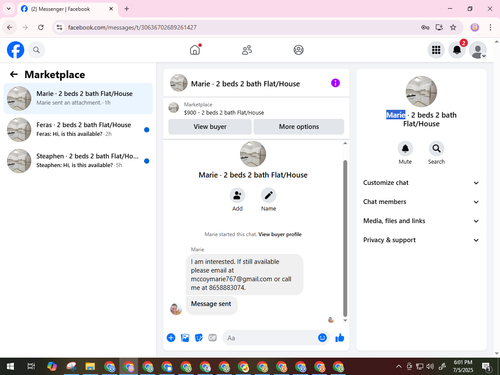This screenshot has height=375, width=500.
Task: Expand the Privacy & support section
Action: [421, 240]
